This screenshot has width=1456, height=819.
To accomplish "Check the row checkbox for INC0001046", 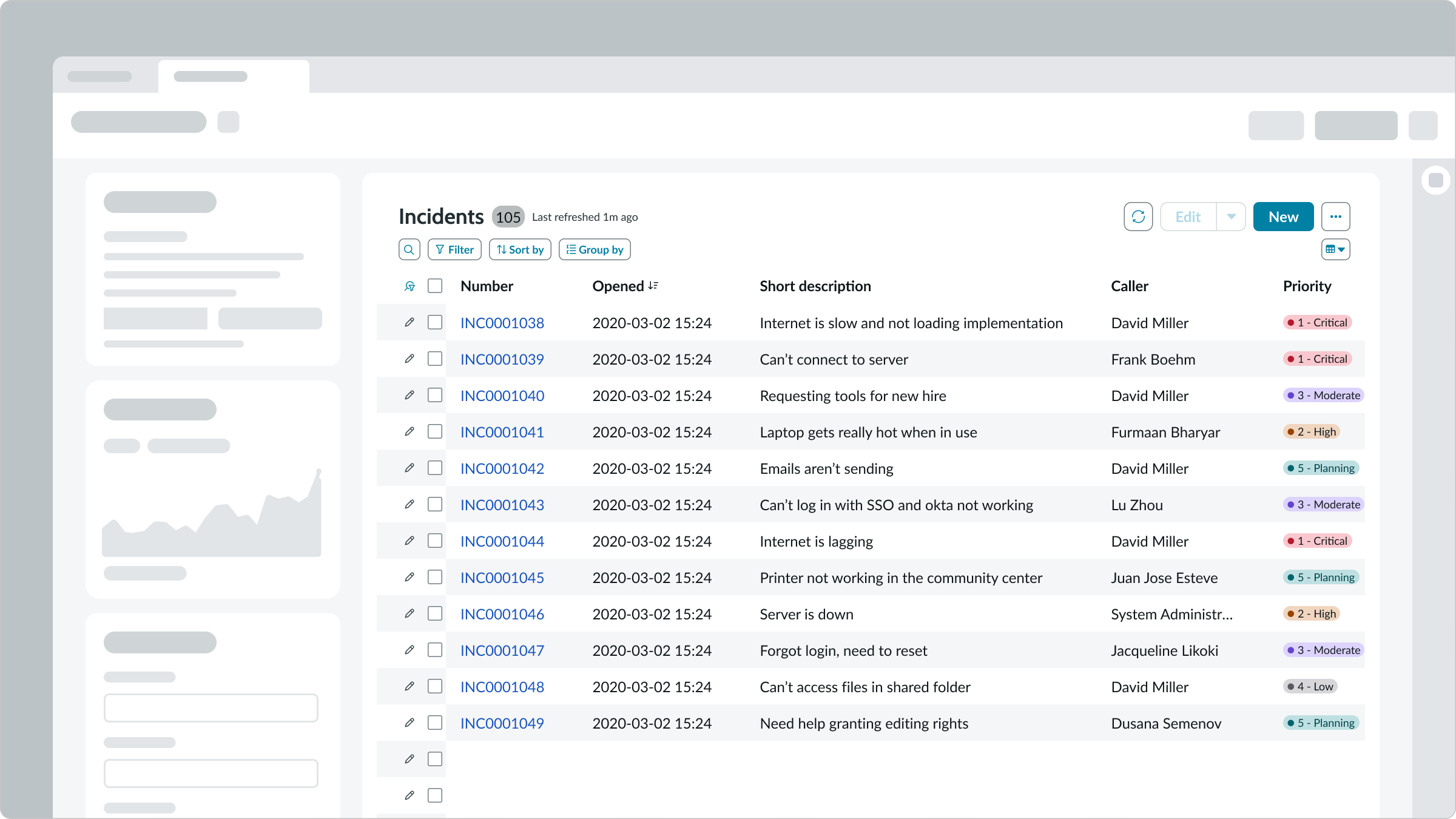I will (x=435, y=613).
